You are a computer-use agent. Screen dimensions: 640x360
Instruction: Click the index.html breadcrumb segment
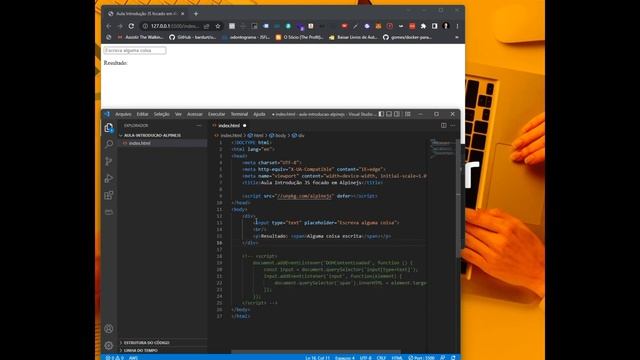[231, 136]
